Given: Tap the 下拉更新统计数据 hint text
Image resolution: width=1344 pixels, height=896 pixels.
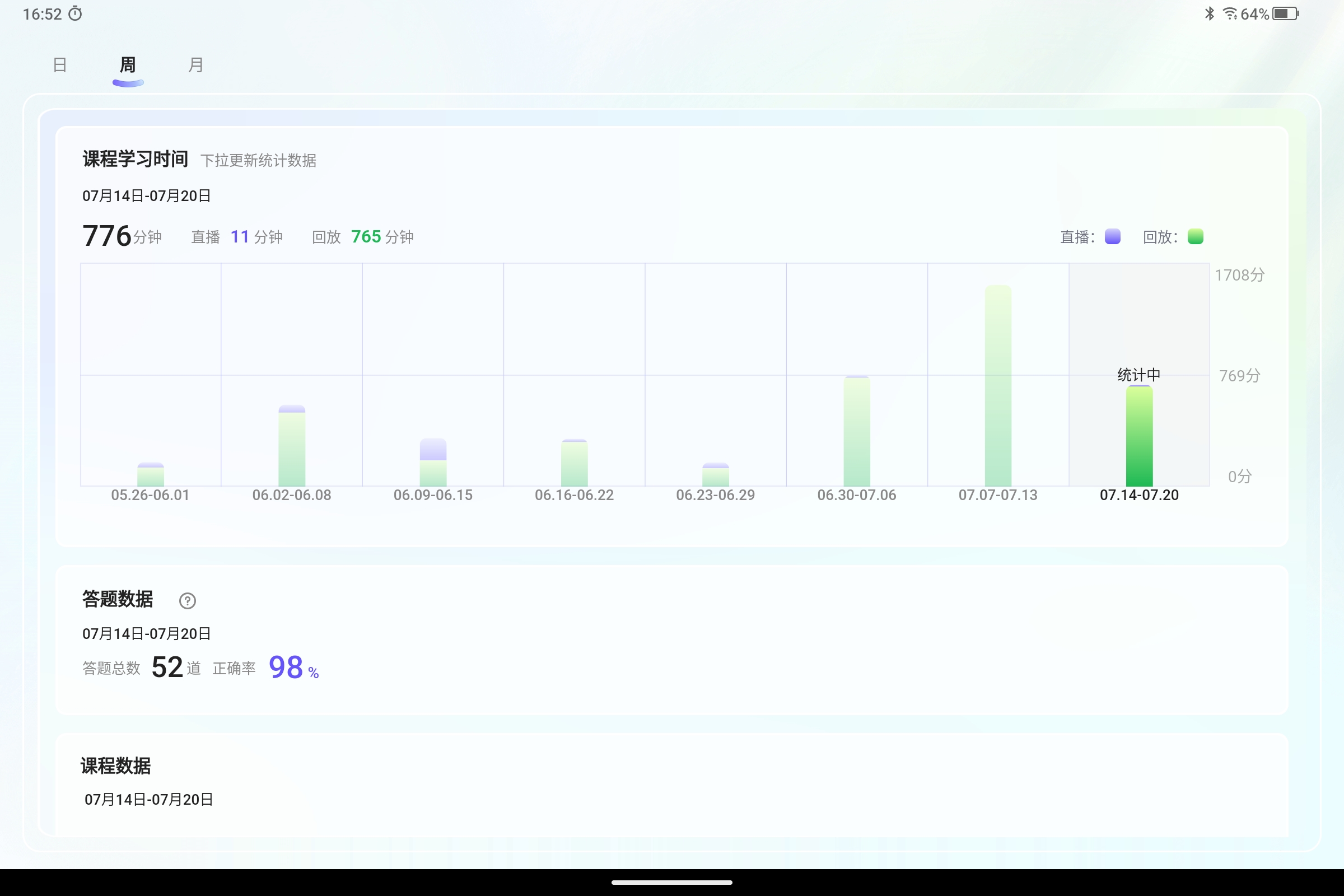Looking at the screenshot, I should click(x=258, y=160).
